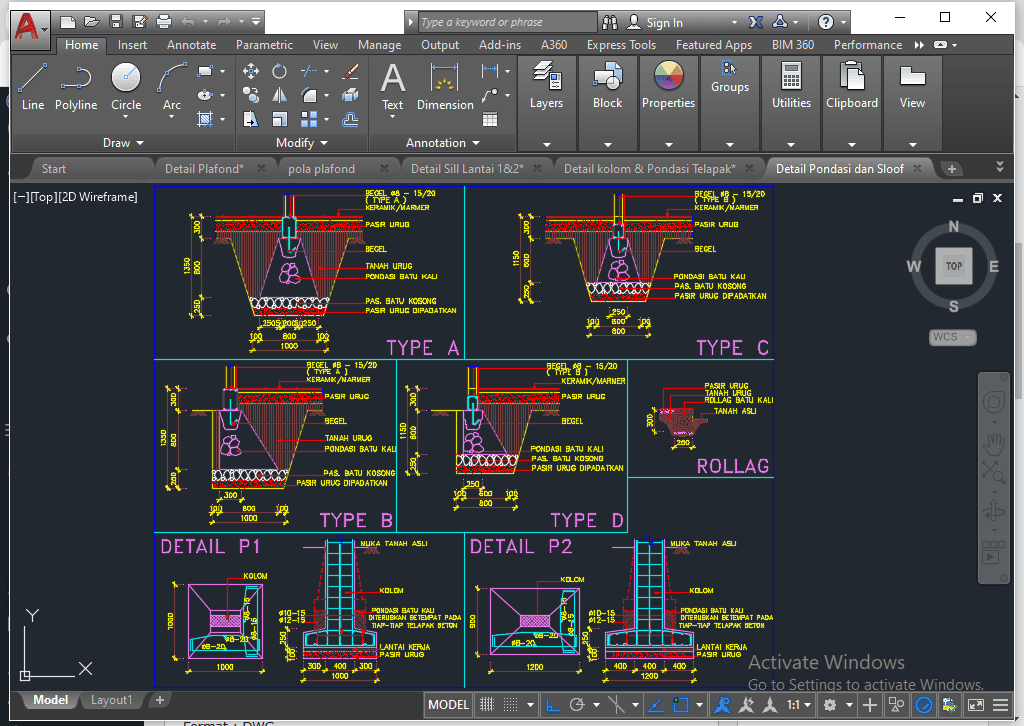Open the annotation scale 1:1 dropdown
This screenshot has height=726, width=1024.
[799, 705]
